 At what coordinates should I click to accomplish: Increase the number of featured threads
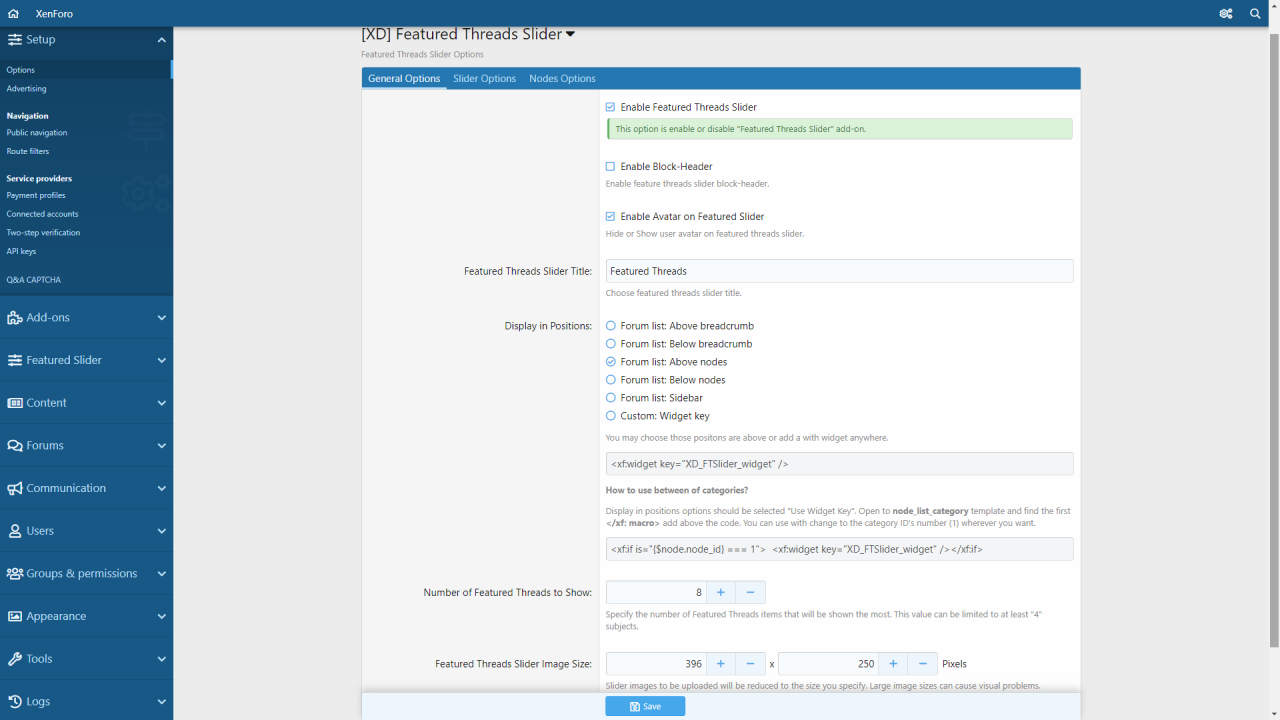click(720, 593)
